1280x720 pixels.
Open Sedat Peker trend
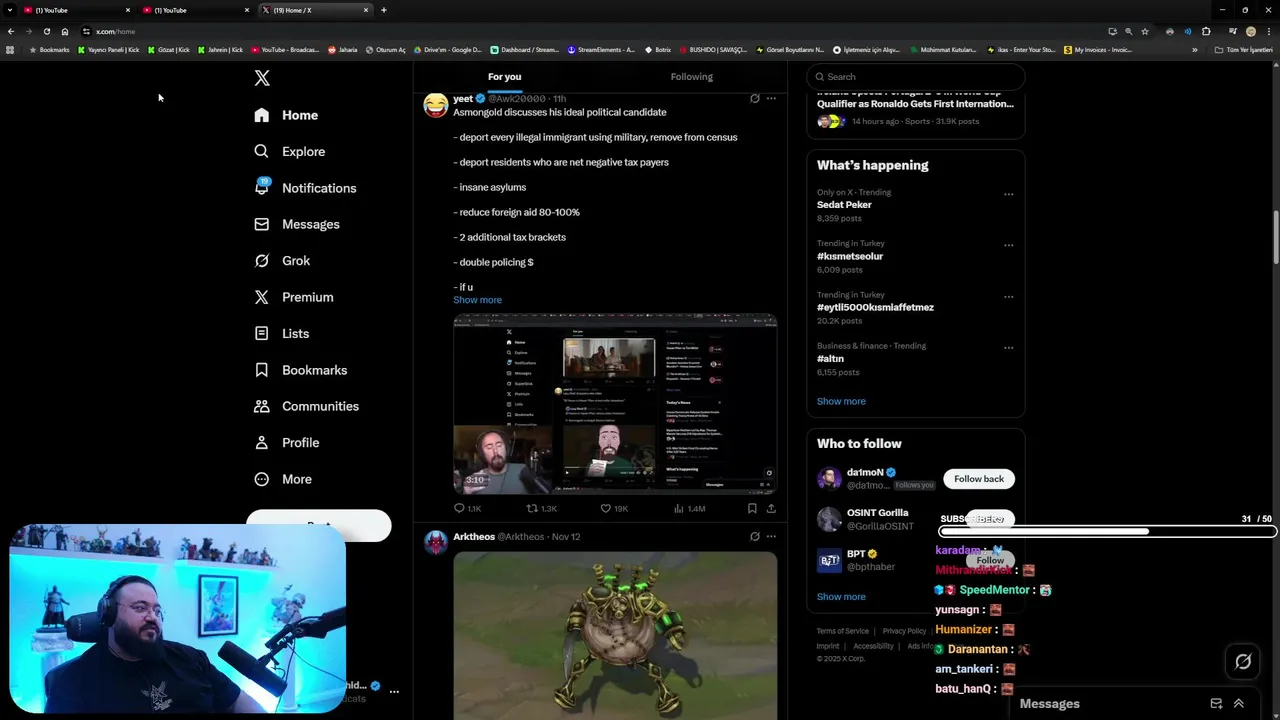click(844, 205)
